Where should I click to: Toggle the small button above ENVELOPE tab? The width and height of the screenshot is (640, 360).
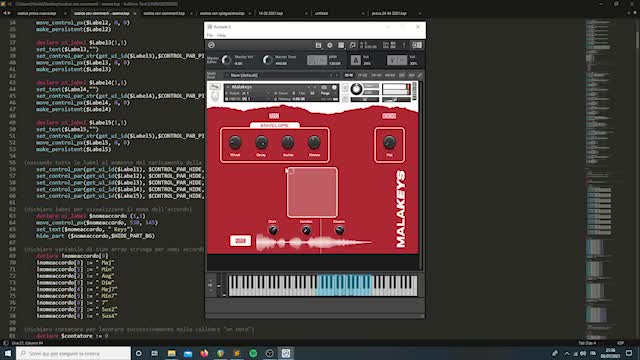274,116
